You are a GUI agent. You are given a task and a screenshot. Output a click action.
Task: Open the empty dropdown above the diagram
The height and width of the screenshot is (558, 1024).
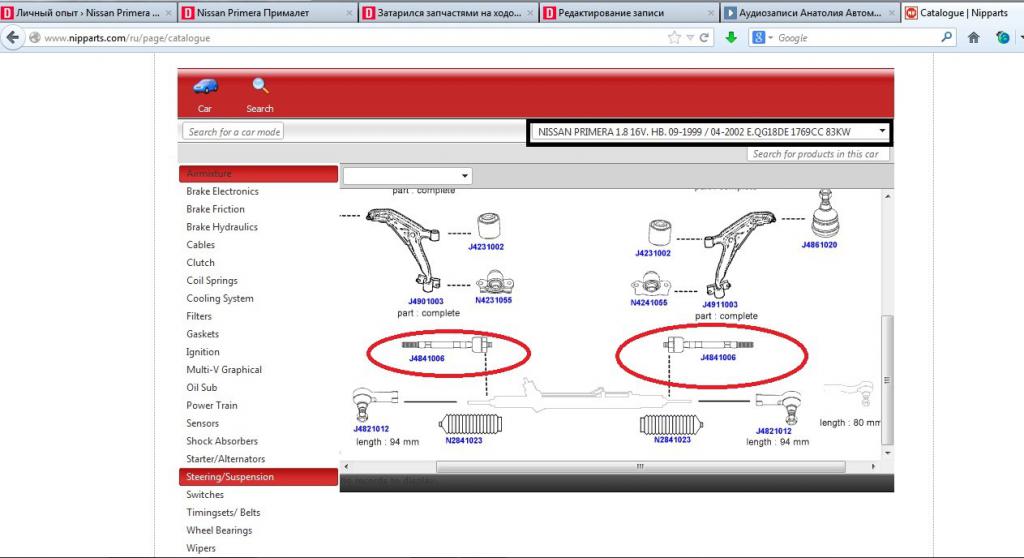tap(407, 176)
